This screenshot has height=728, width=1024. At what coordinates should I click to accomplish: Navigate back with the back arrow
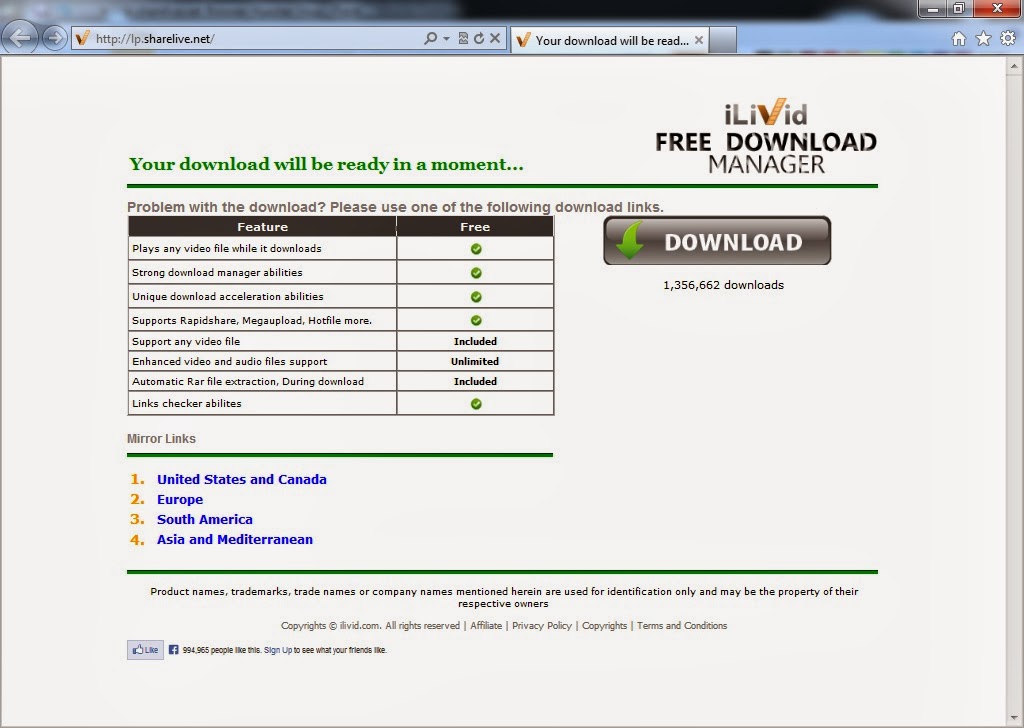point(20,38)
